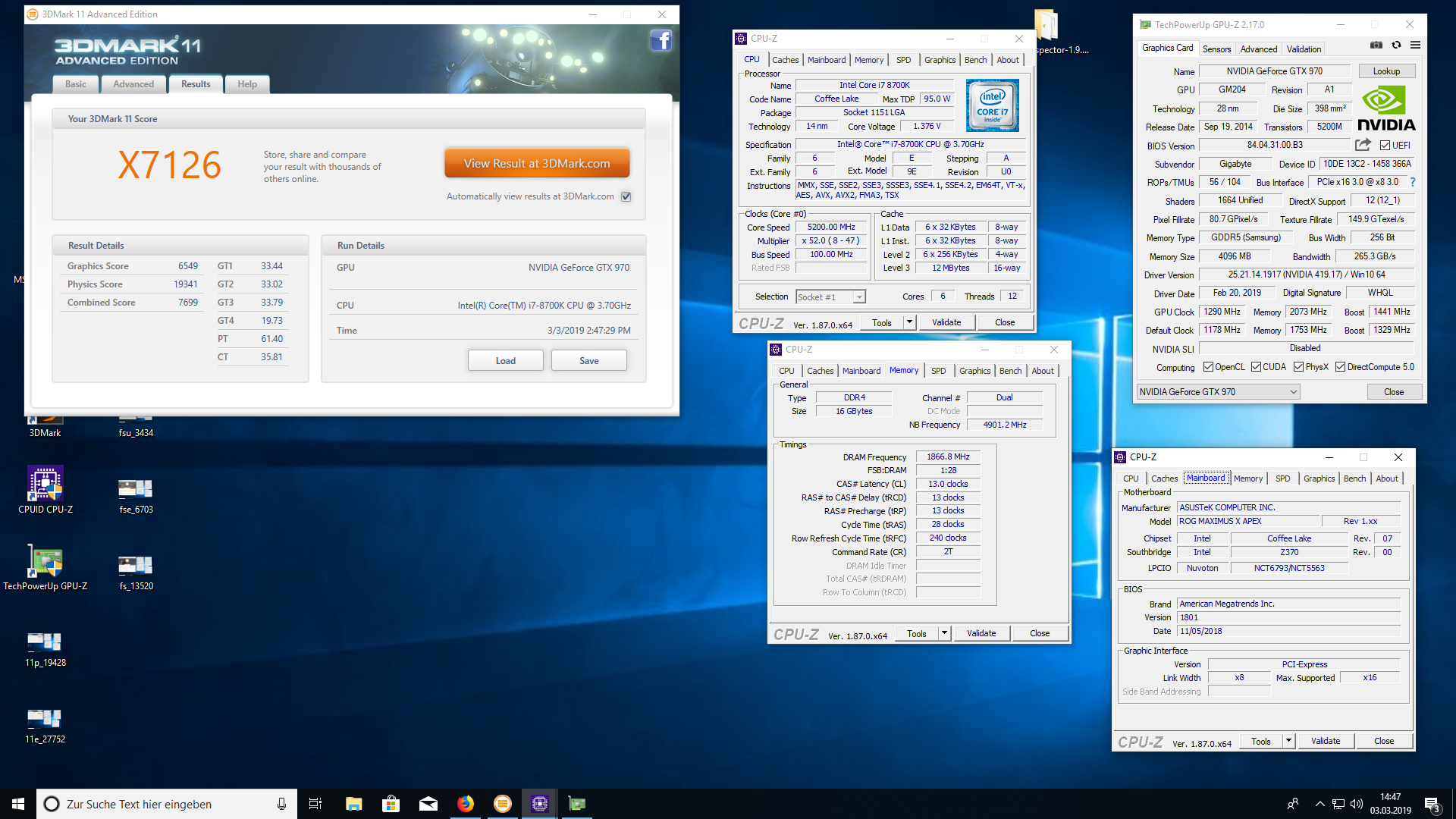Toggle OpenCL checkbox

point(1208,367)
